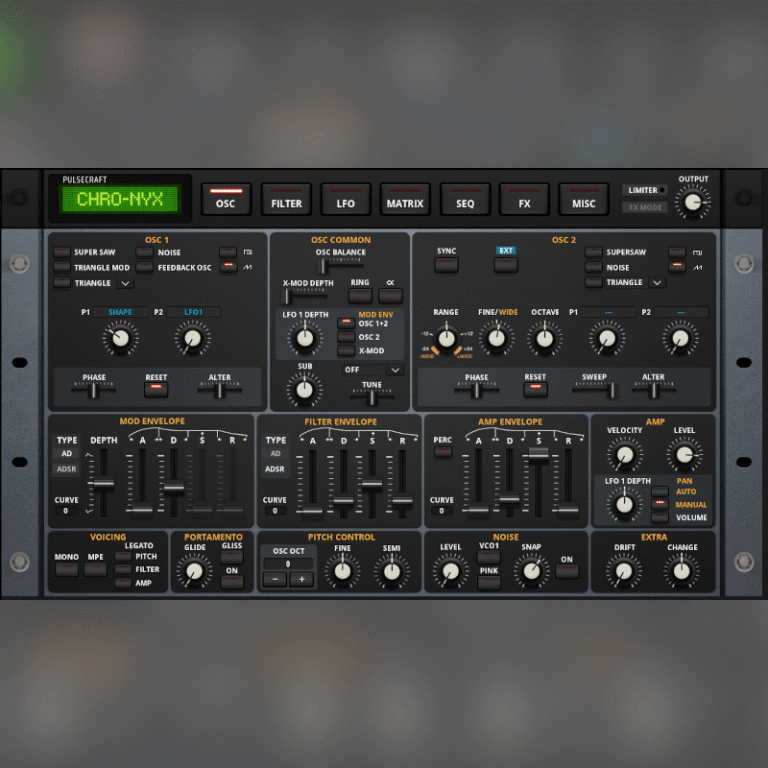Click OSC 2 SWEEP slider
768x768 pixels.
pyautogui.click(x=594, y=390)
